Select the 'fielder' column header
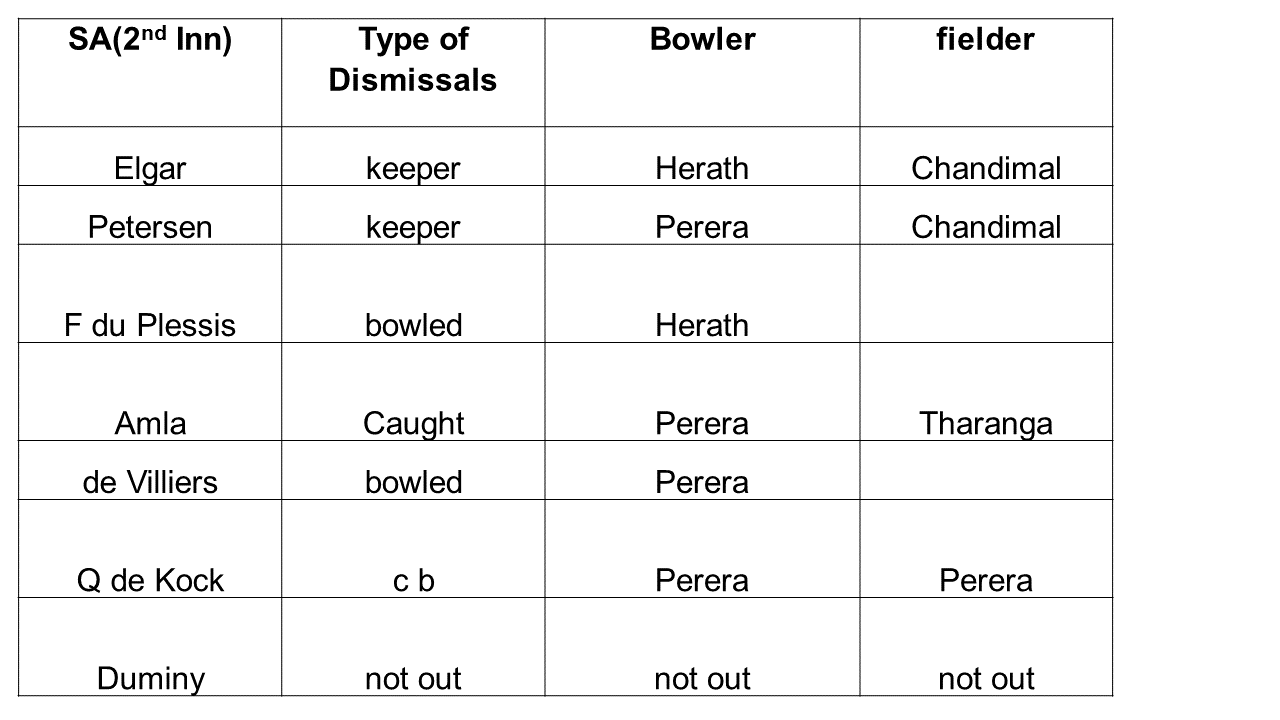 click(x=985, y=40)
